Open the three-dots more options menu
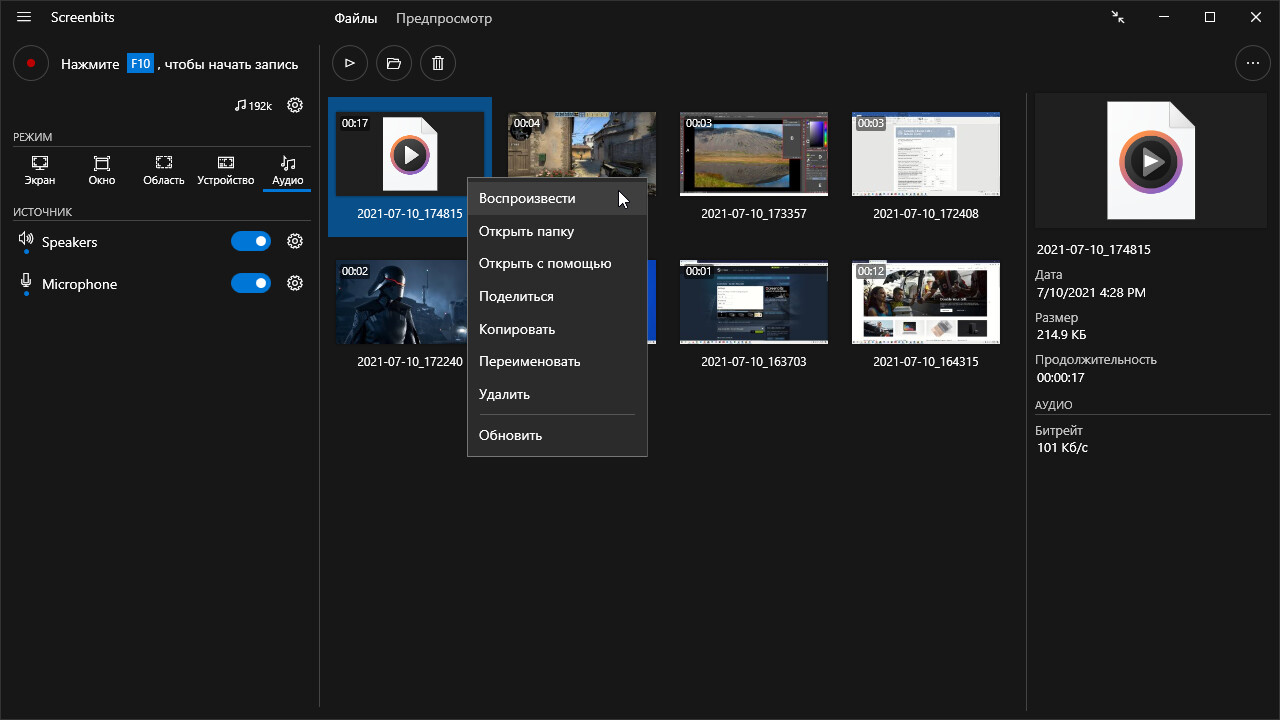Image resolution: width=1280 pixels, height=720 pixels. pos(1253,63)
